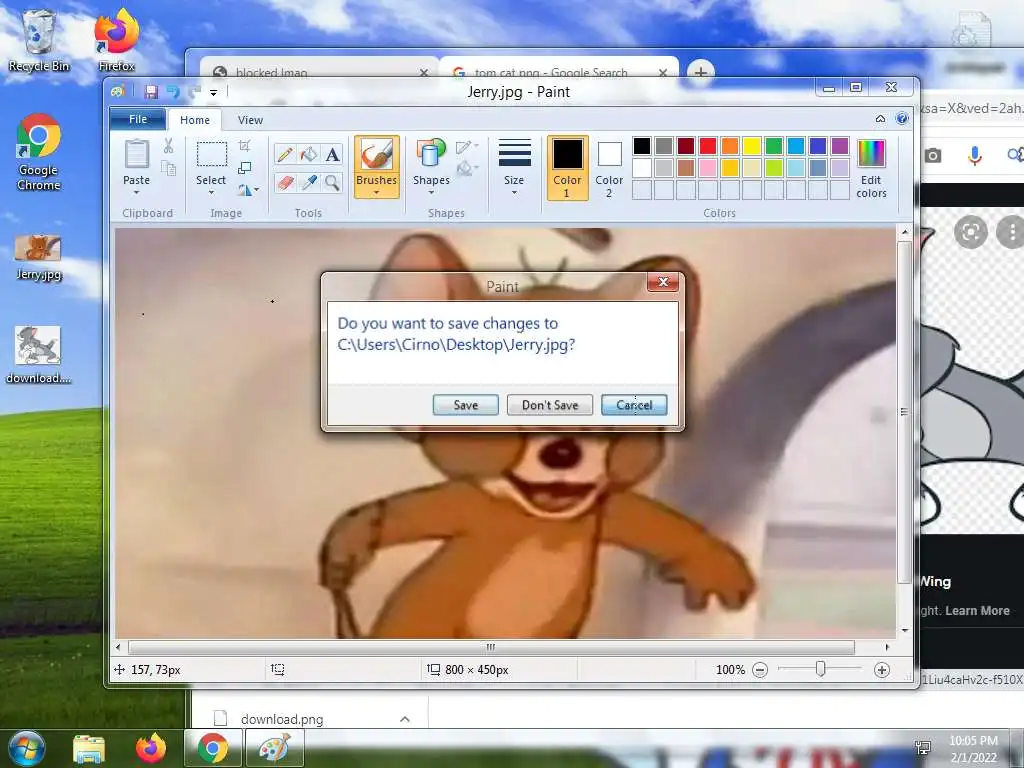This screenshot has height=768, width=1024.
Task: Click the Paint application menu icon in title bar
Action: (x=118, y=92)
